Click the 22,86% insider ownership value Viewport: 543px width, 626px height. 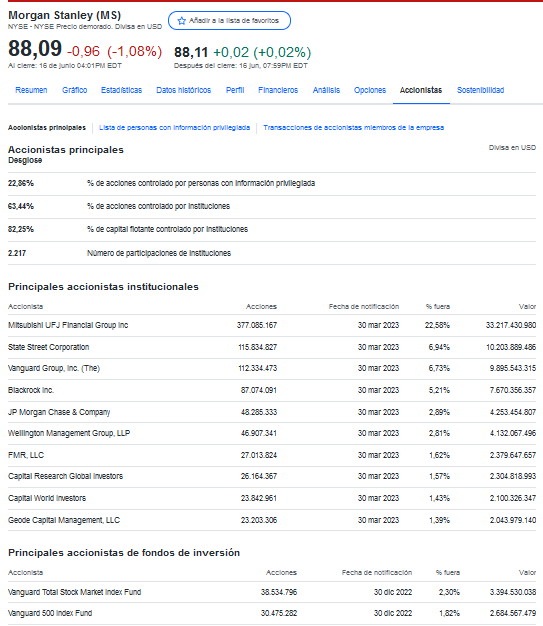point(21,183)
